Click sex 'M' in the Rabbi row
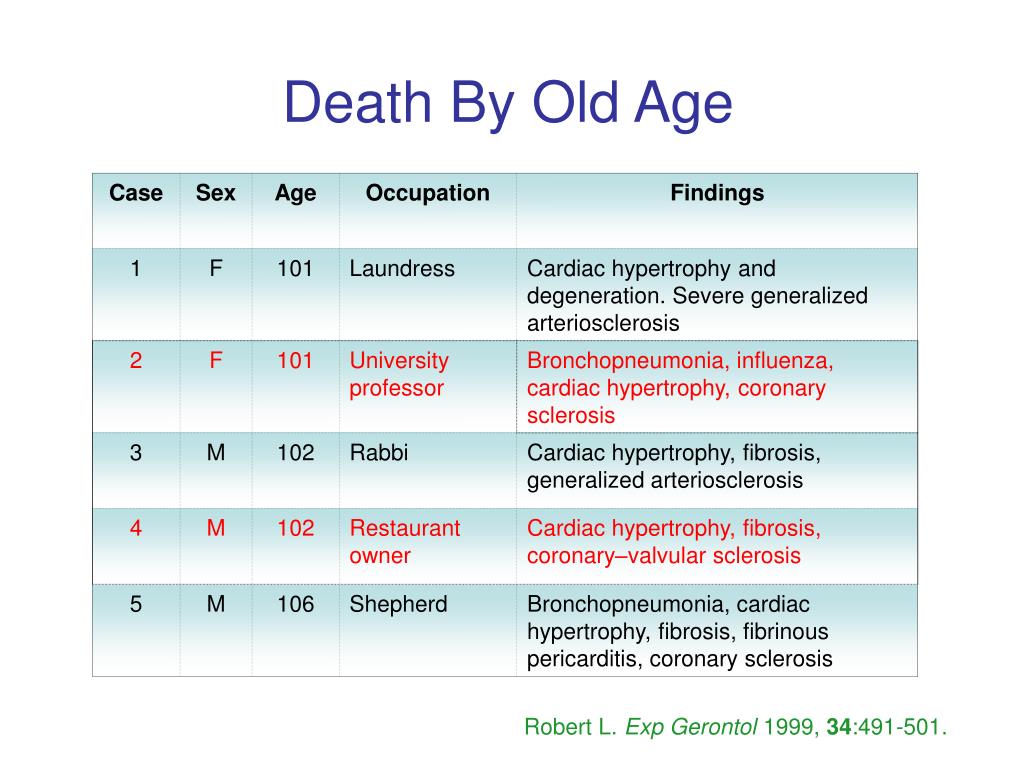This screenshot has height=768, width=1024. tap(216, 453)
